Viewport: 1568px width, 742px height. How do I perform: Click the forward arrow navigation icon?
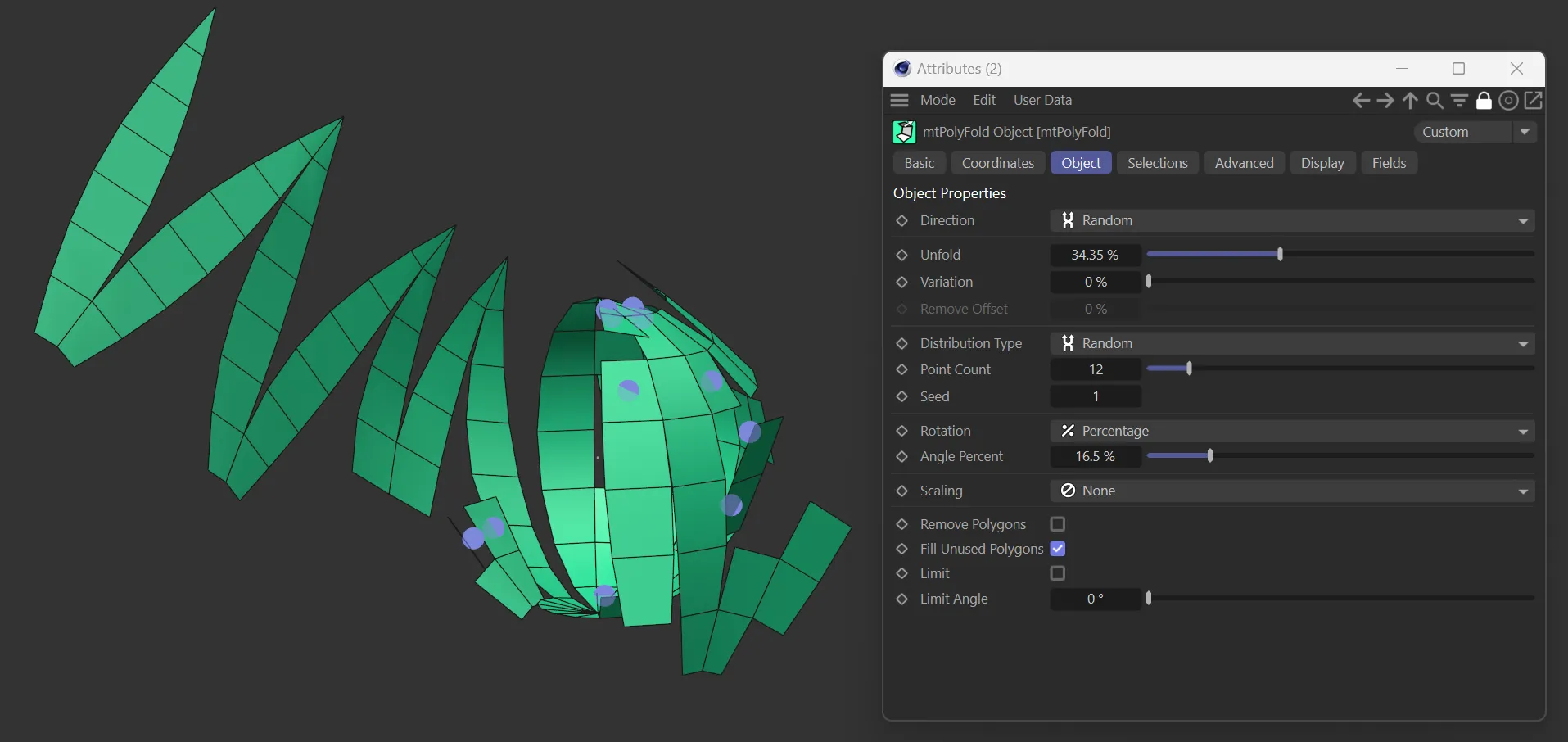(1385, 100)
